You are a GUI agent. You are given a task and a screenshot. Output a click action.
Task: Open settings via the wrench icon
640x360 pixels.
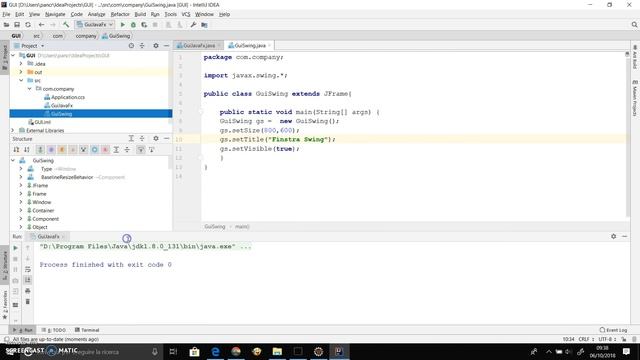(193, 25)
